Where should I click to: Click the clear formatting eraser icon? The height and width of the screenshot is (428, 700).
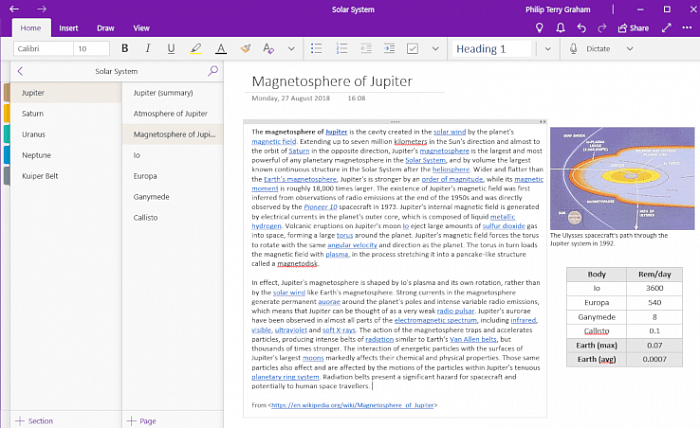[269, 48]
